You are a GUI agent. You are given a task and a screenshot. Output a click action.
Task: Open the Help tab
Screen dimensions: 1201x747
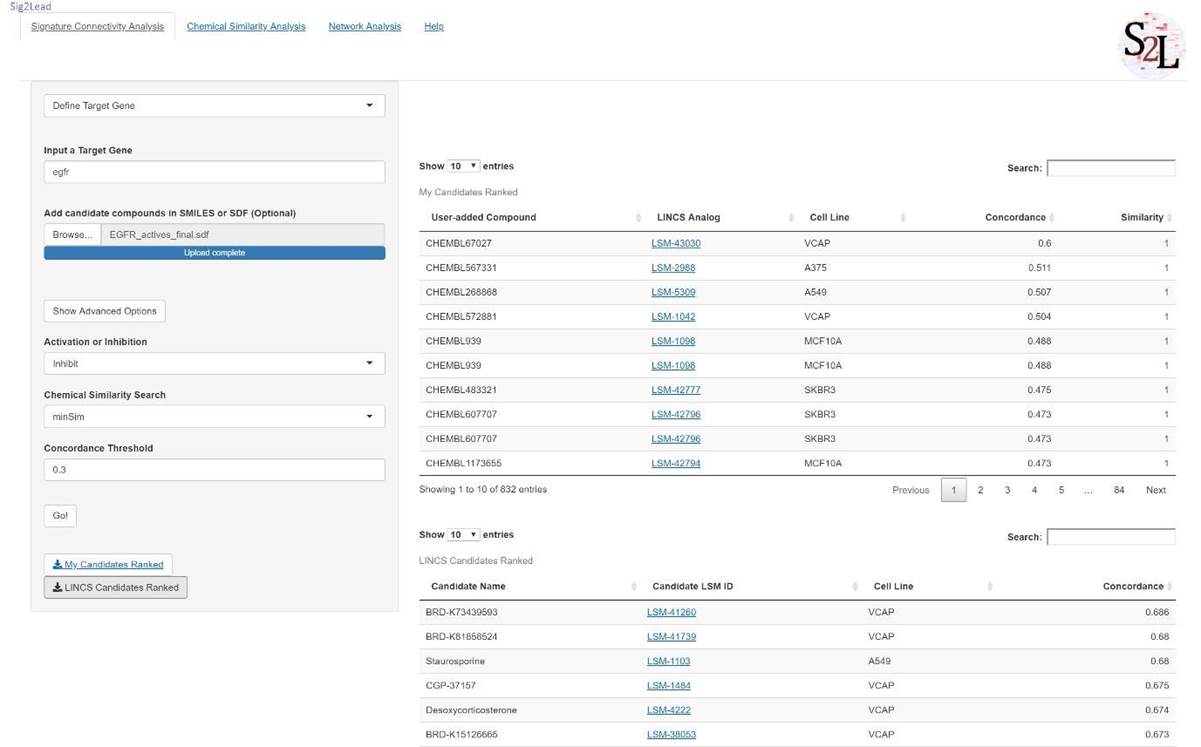click(x=434, y=27)
